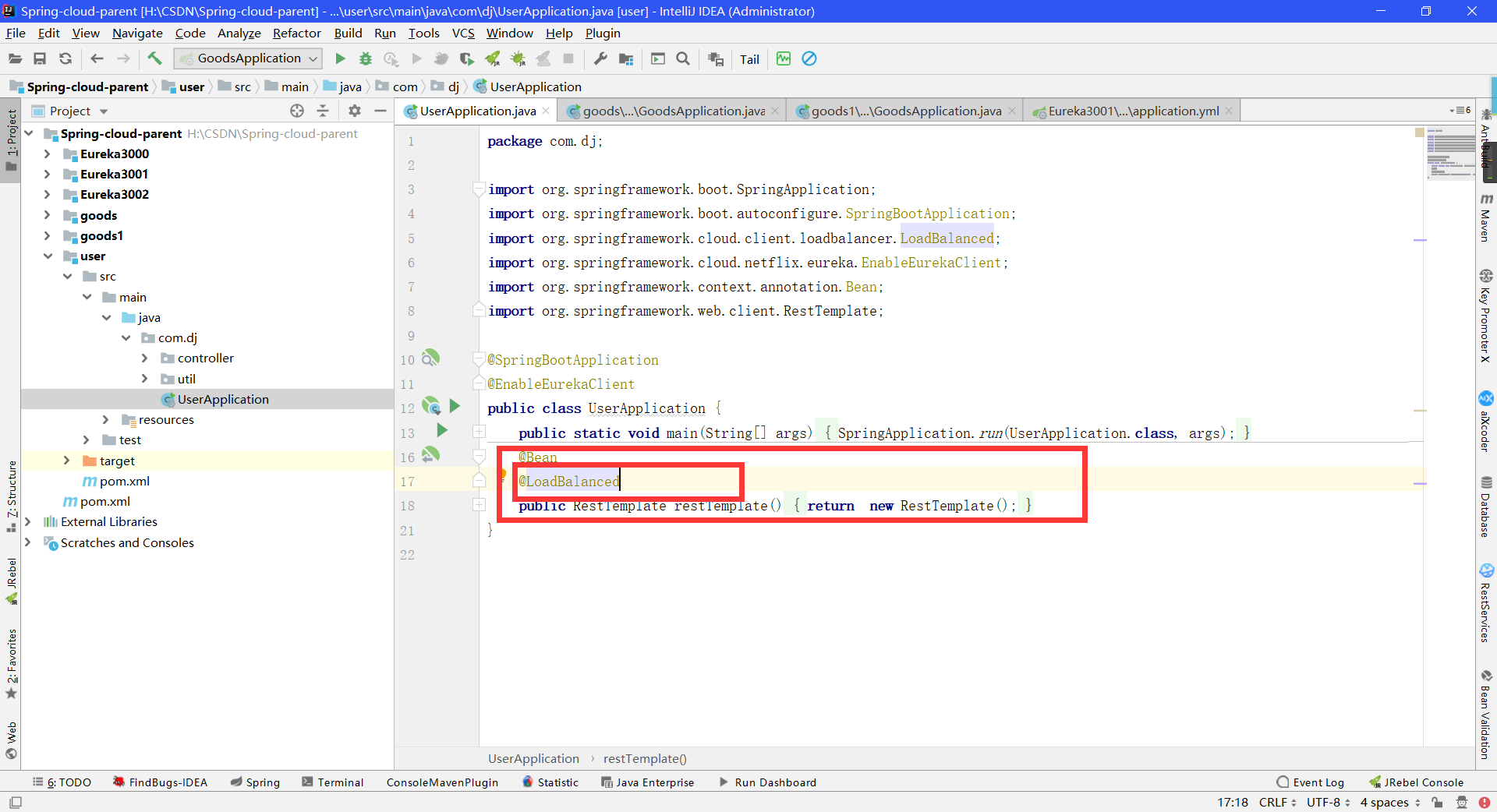Open Run Dashboard tool window
Screen dimensions: 1497x812
[x=767, y=782]
